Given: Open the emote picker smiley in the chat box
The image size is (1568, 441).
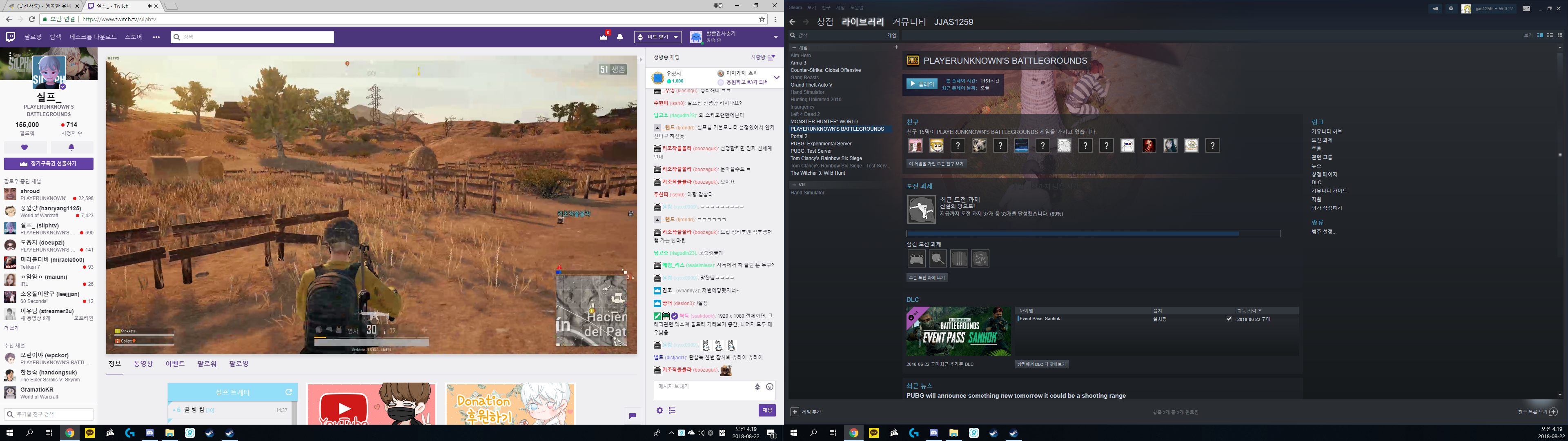Looking at the screenshot, I should [769, 387].
